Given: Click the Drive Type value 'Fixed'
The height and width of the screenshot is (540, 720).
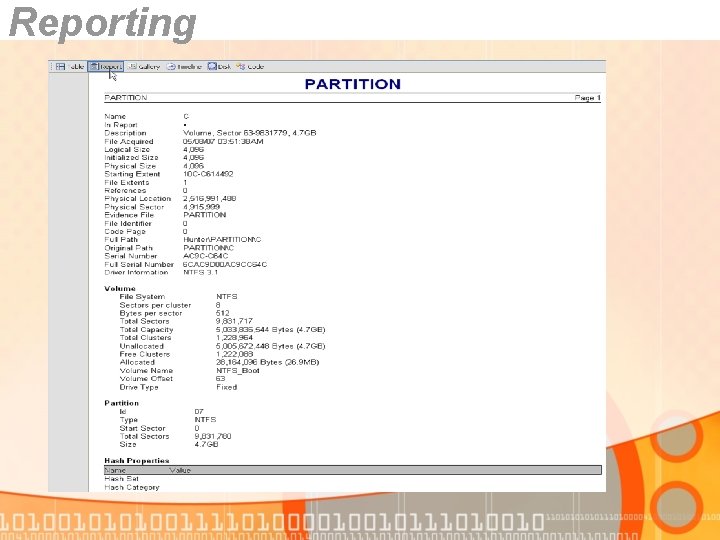Looking at the screenshot, I should [x=226, y=387].
